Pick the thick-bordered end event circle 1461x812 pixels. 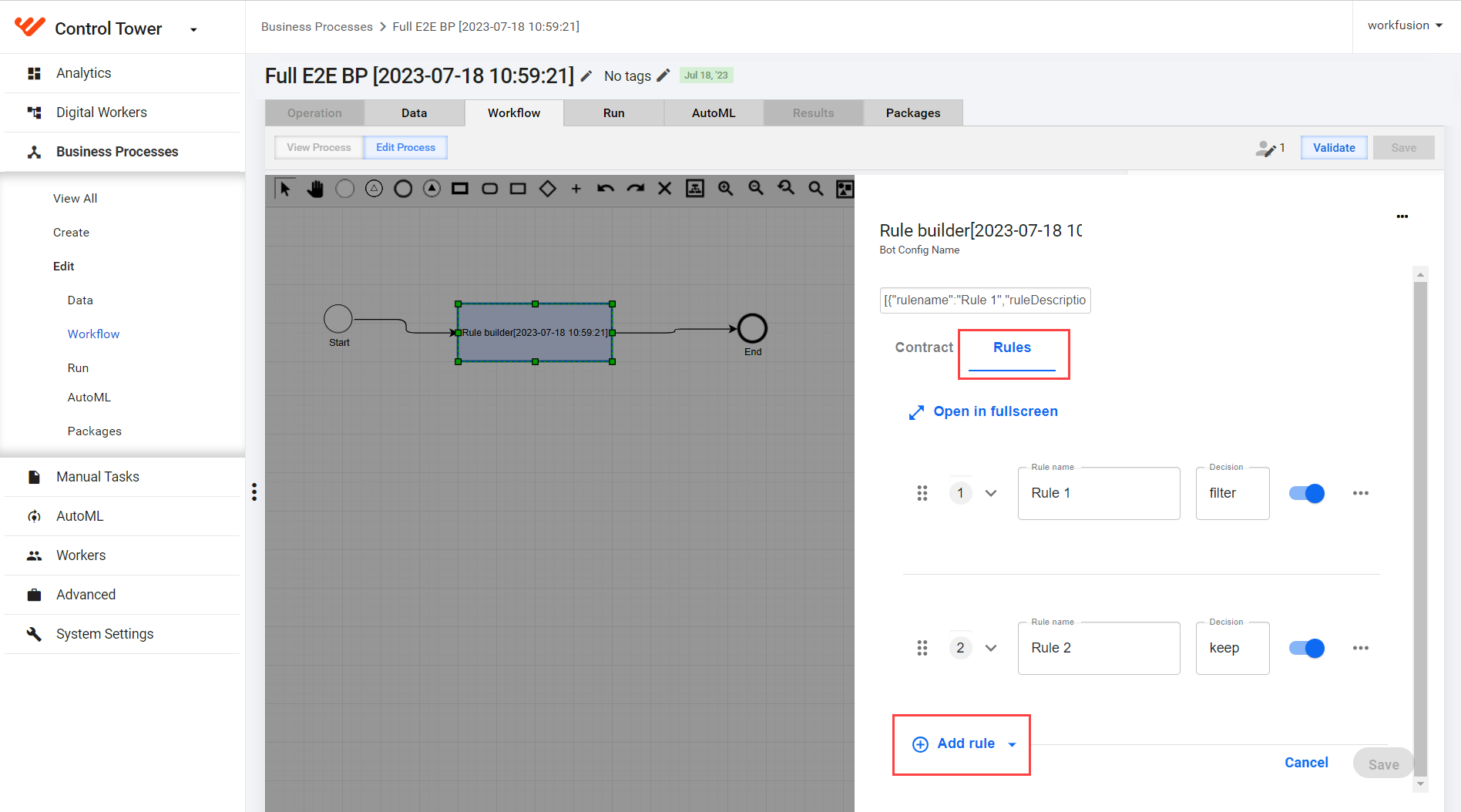[x=403, y=189]
